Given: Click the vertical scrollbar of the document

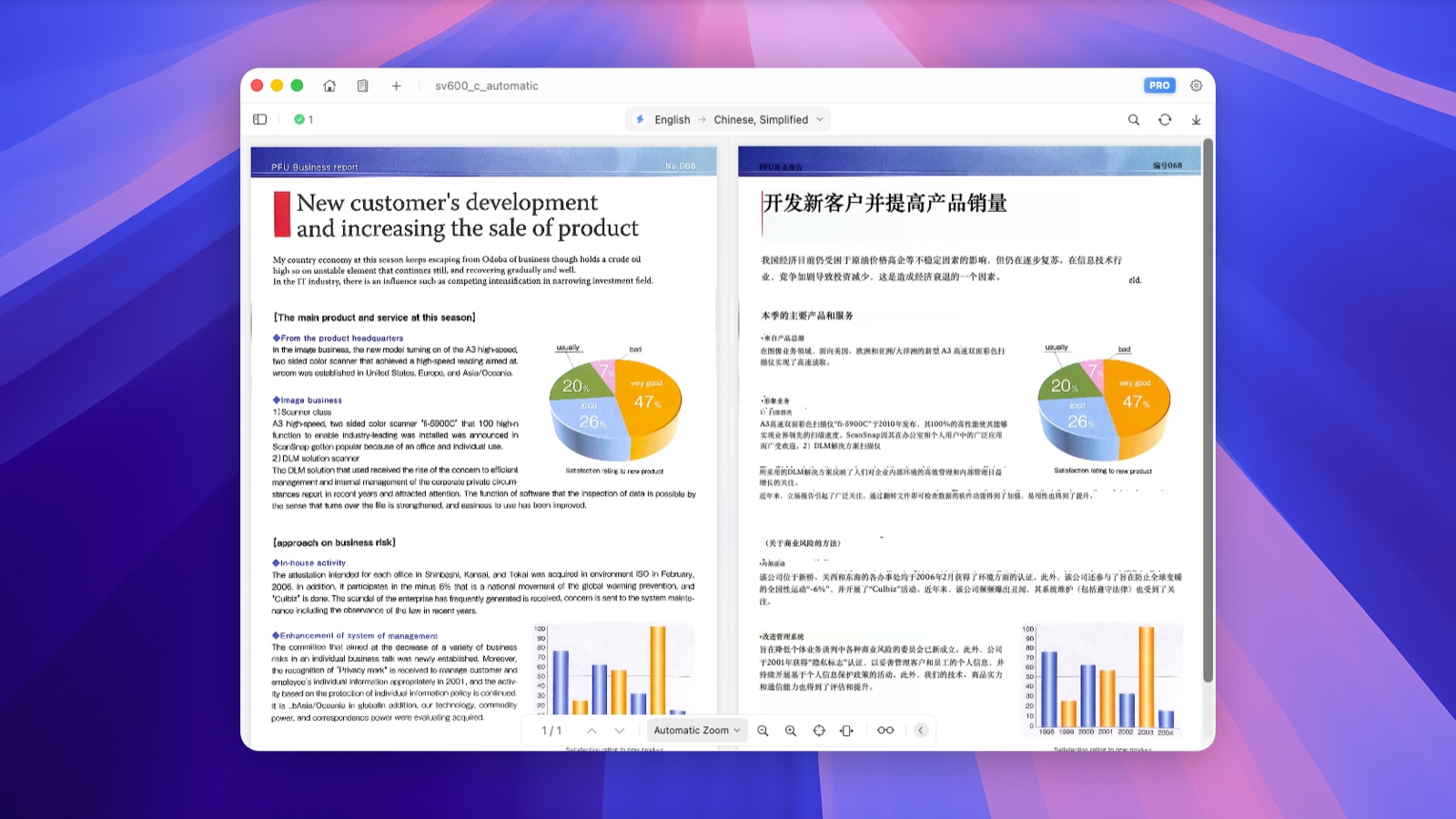Looking at the screenshot, I should pyautogui.click(x=1208, y=409).
